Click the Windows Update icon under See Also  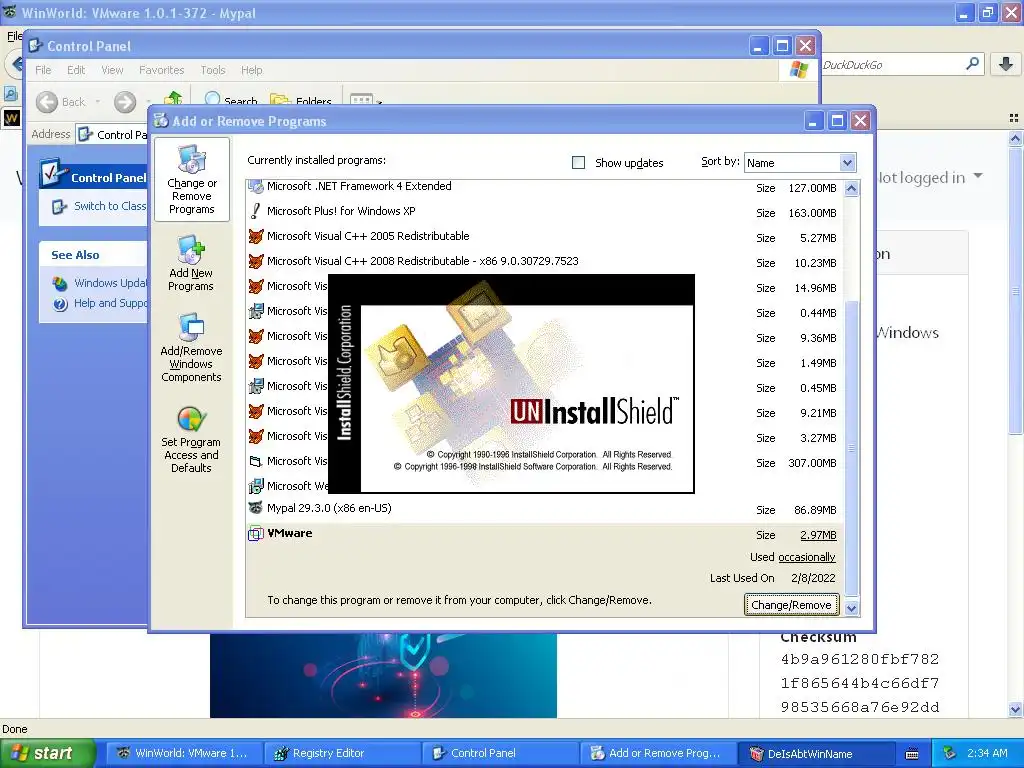click(x=60, y=283)
